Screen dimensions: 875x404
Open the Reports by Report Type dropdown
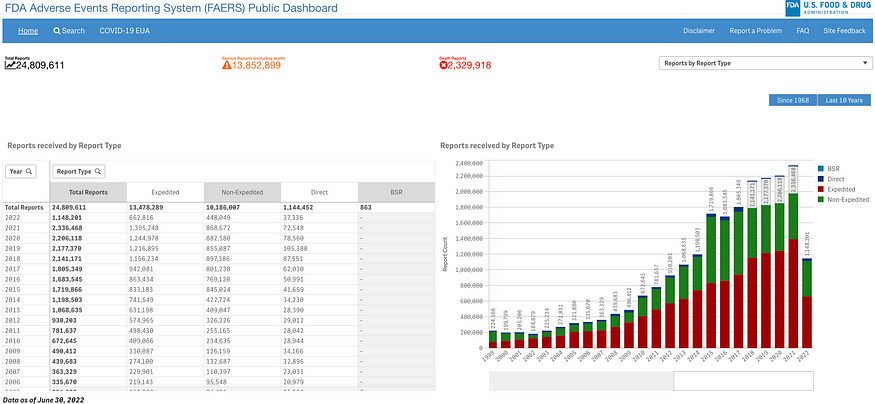(x=766, y=63)
